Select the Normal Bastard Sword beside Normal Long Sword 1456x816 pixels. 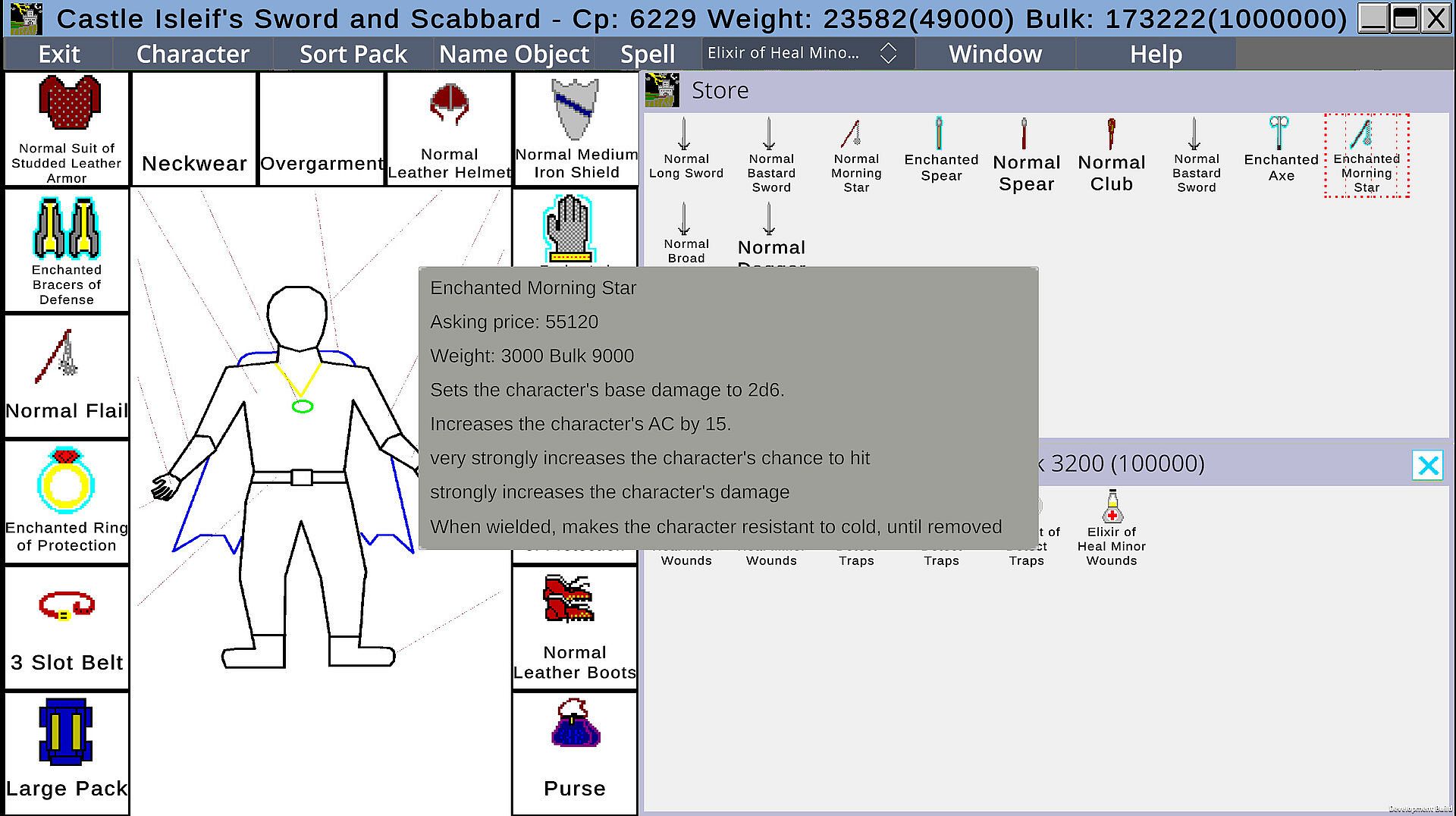point(771,155)
